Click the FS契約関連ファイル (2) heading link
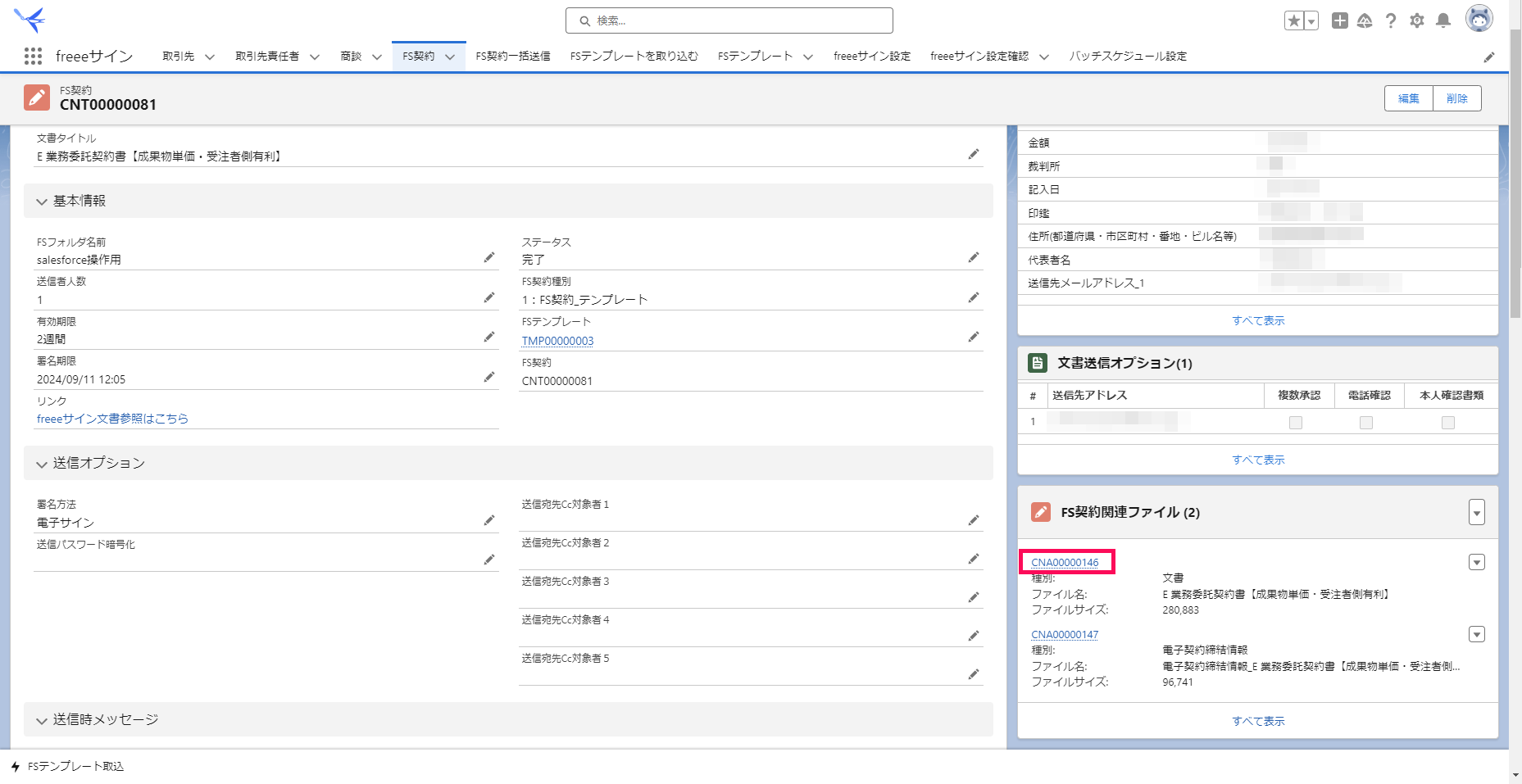 tap(1130, 512)
